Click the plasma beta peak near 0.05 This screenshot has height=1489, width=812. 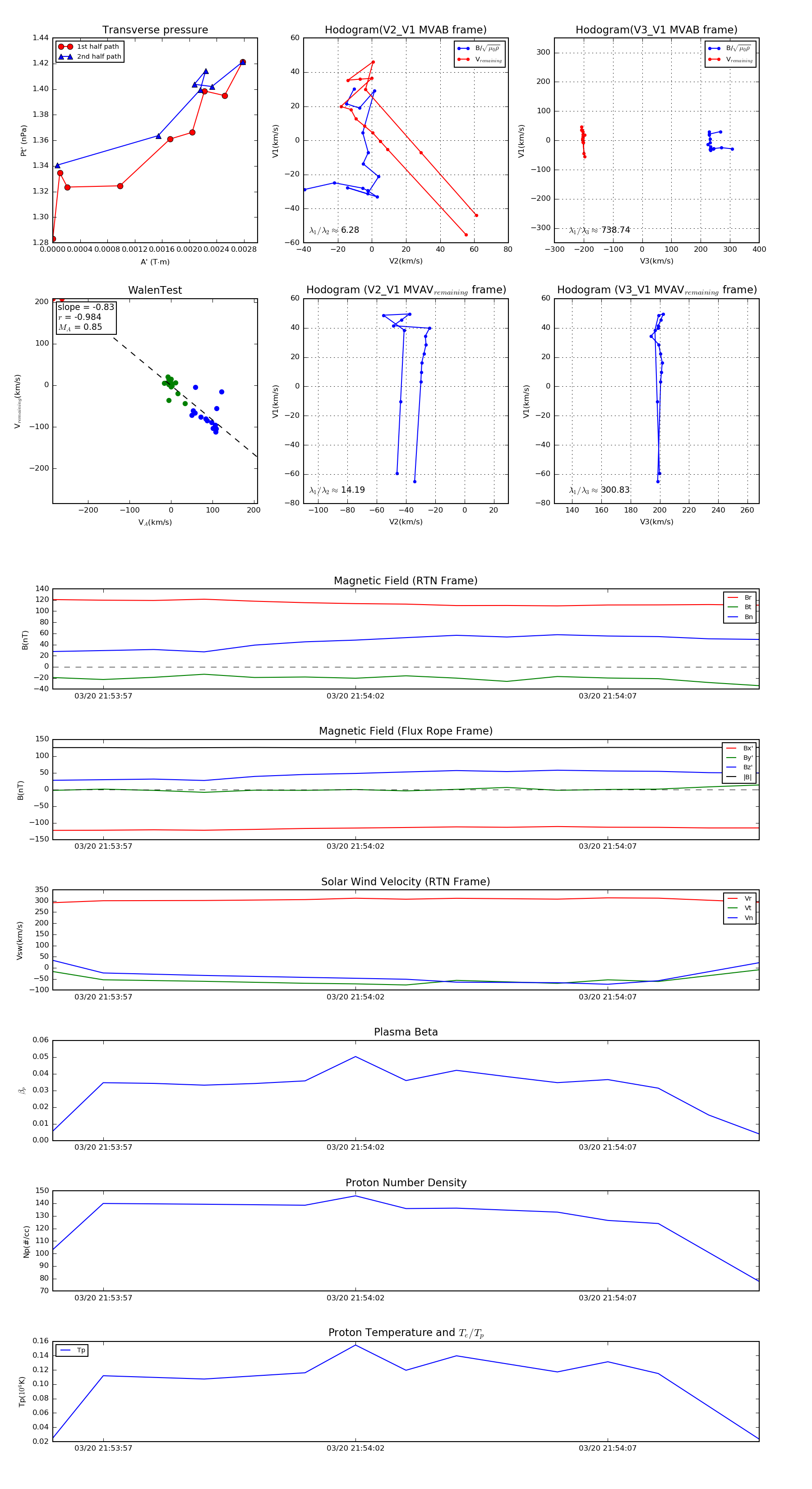point(355,1057)
